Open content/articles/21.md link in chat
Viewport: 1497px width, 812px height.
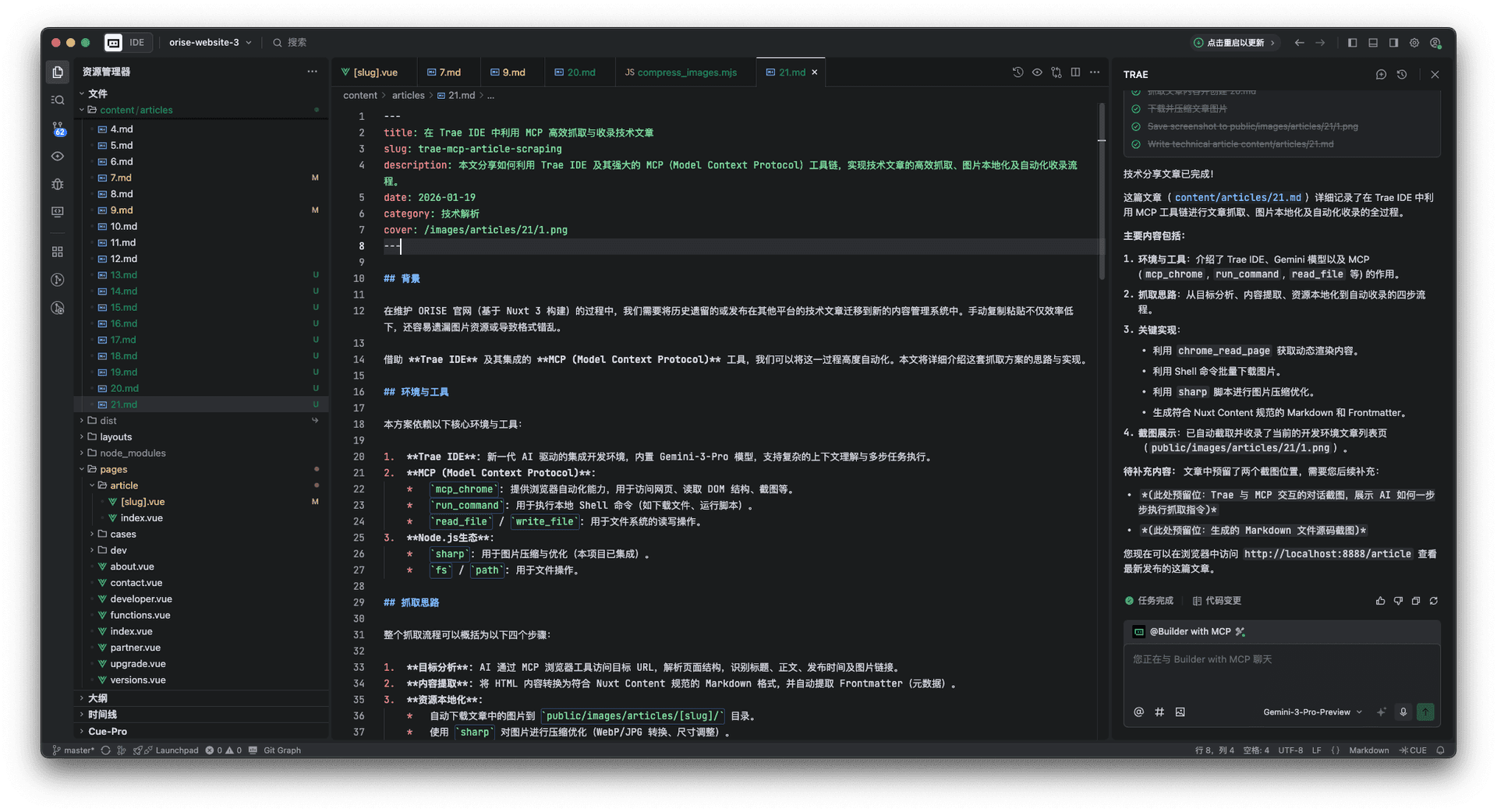(x=1237, y=198)
